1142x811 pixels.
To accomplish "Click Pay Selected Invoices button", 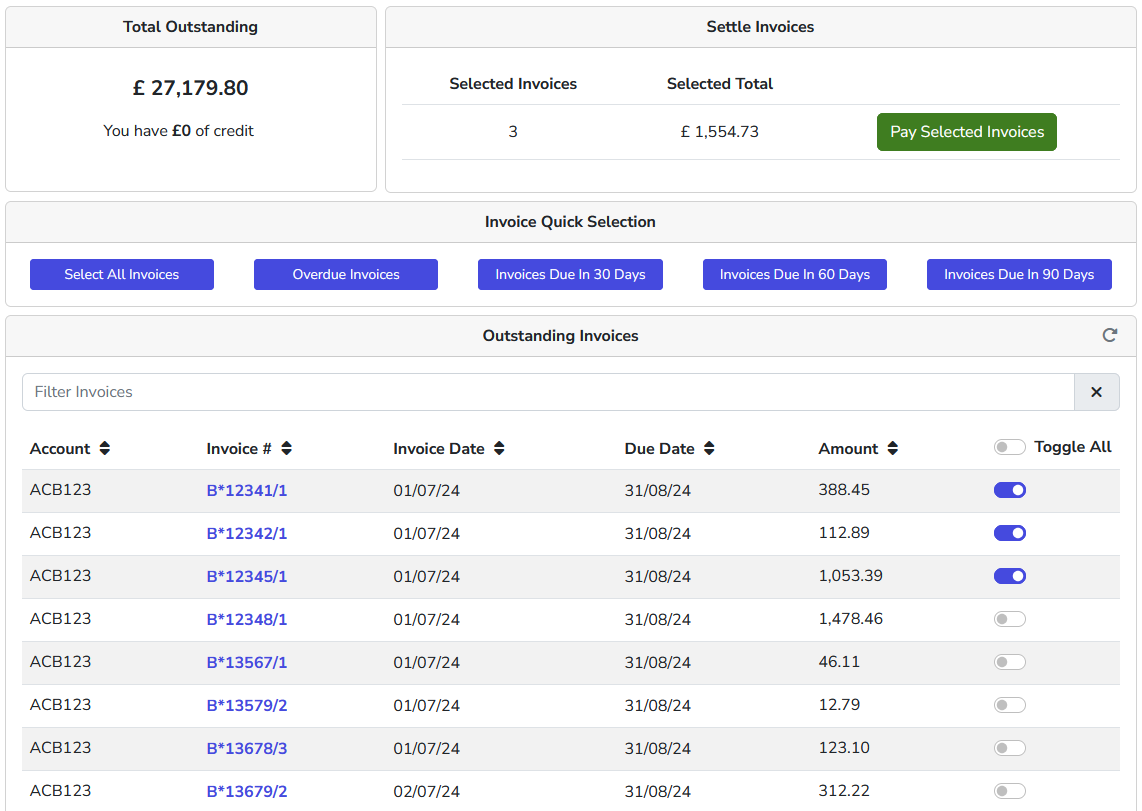I will coord(966,132).
